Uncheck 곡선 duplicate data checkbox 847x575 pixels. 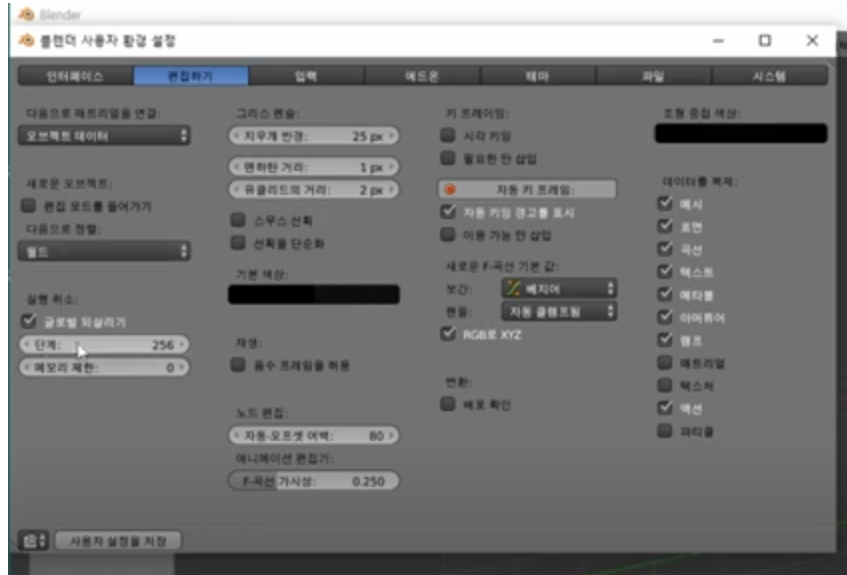665,249
